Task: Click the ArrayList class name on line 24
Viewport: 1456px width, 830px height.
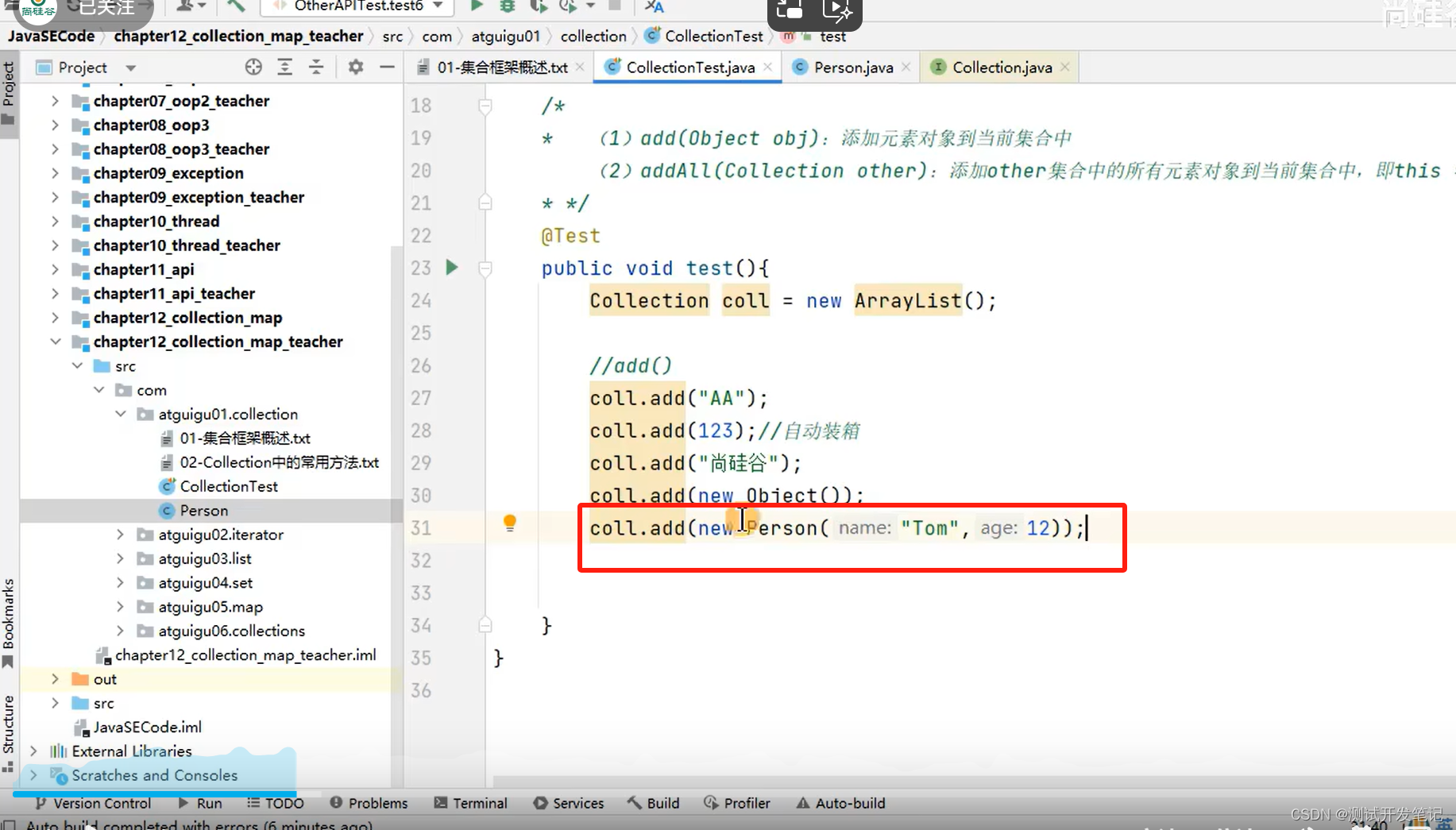Action: click(x=908, y=301)
